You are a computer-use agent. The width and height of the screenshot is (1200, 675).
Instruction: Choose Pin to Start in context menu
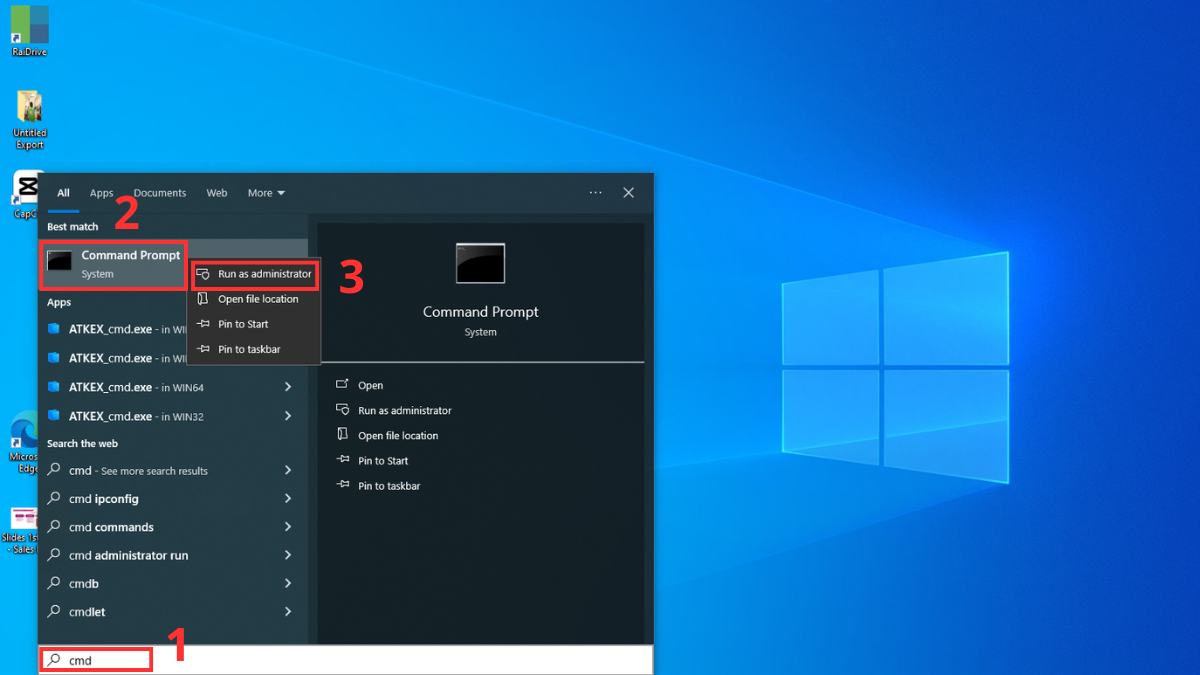click(x=255, y=324)
